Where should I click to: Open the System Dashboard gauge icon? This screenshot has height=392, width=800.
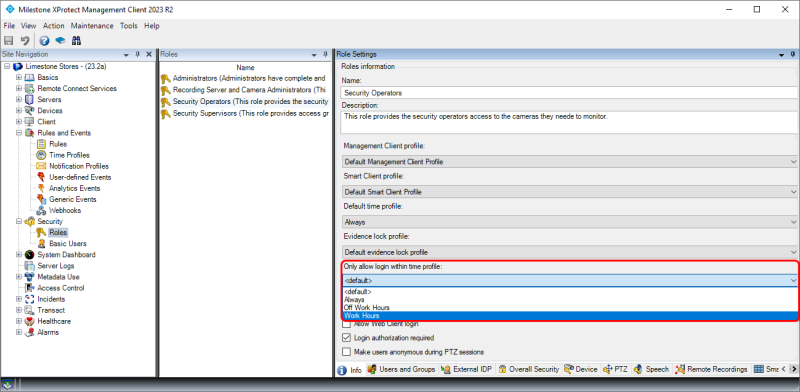point(30,255)
